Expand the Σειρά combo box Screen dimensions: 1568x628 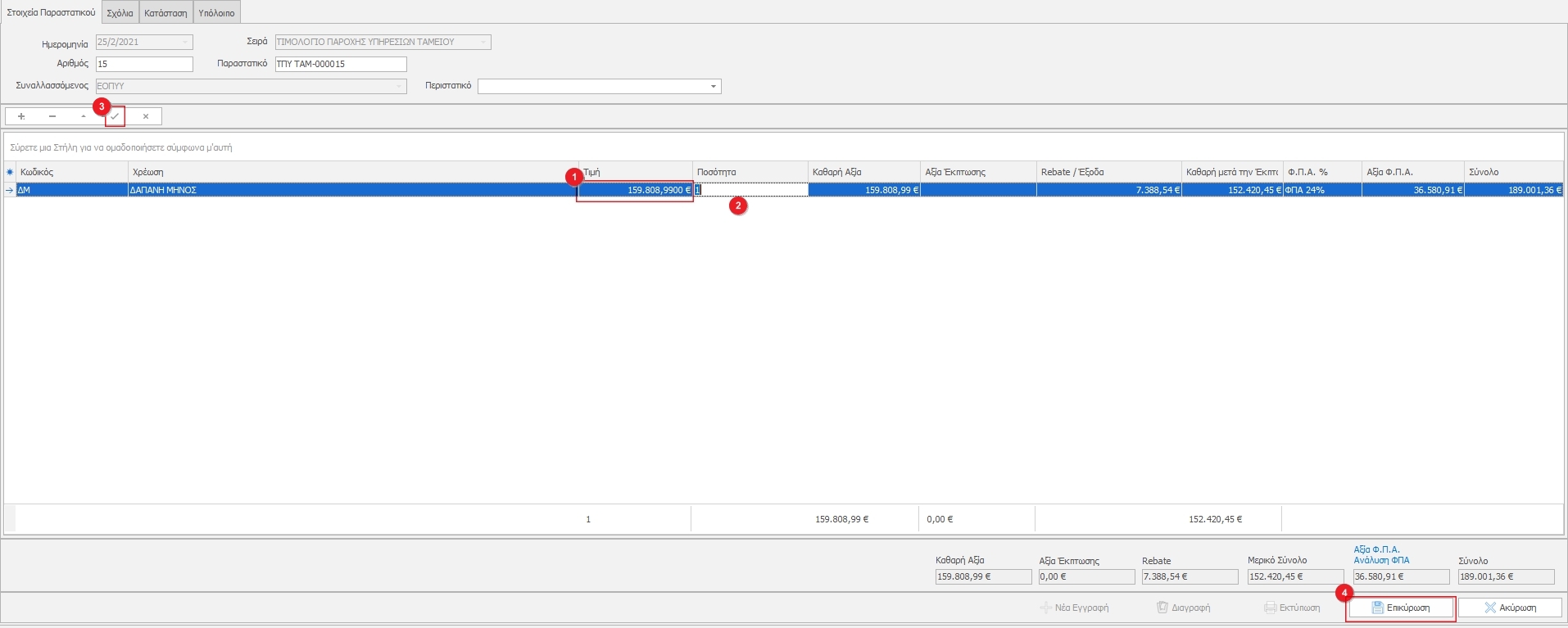[x=483, y=42]
